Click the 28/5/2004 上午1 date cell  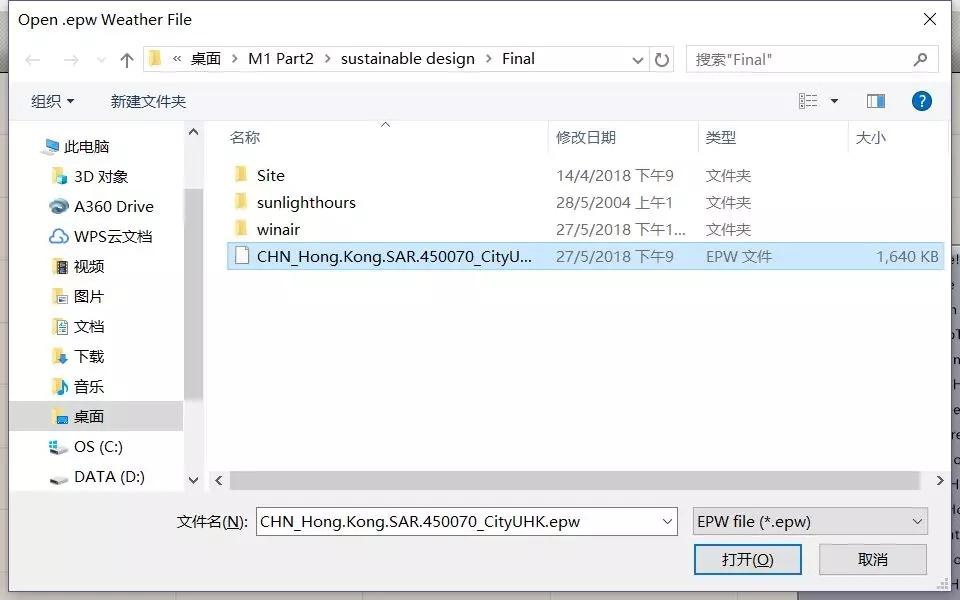615,203
